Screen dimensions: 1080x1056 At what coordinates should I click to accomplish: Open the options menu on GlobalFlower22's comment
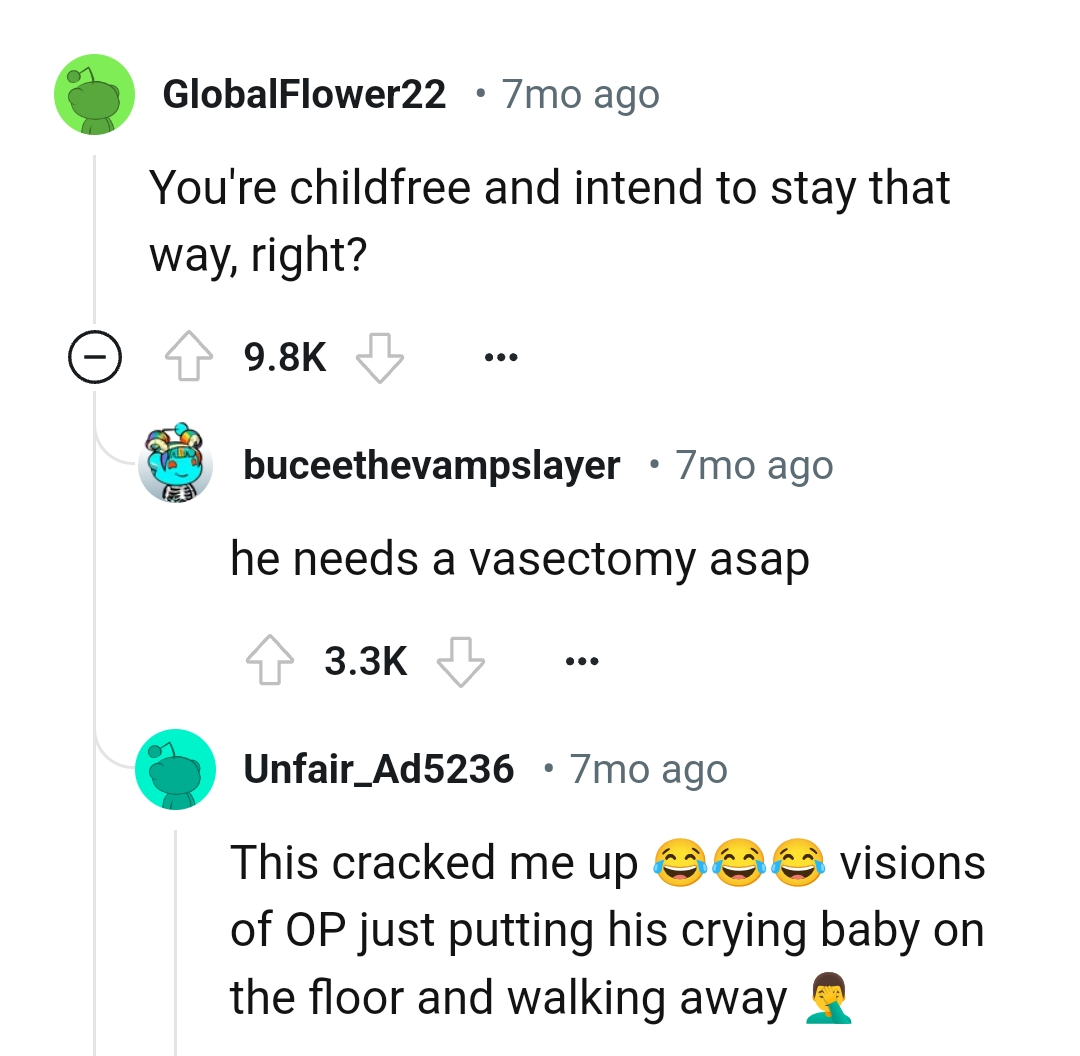click(x=501, y=357)
